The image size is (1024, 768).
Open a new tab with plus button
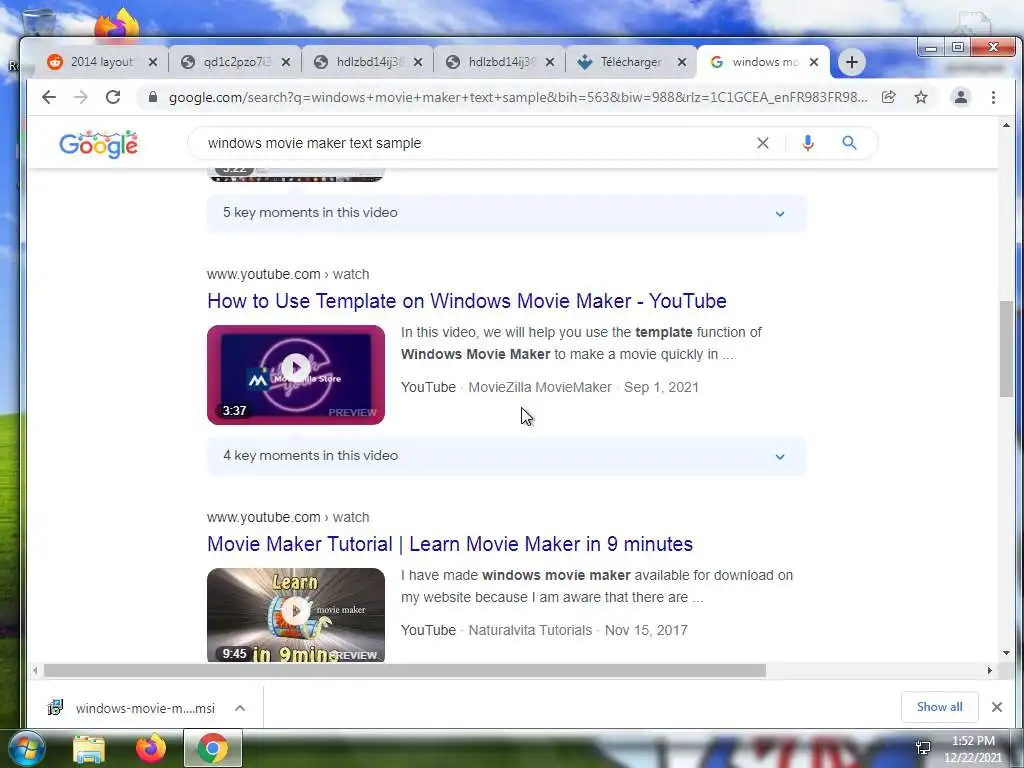tap(852, 62)
